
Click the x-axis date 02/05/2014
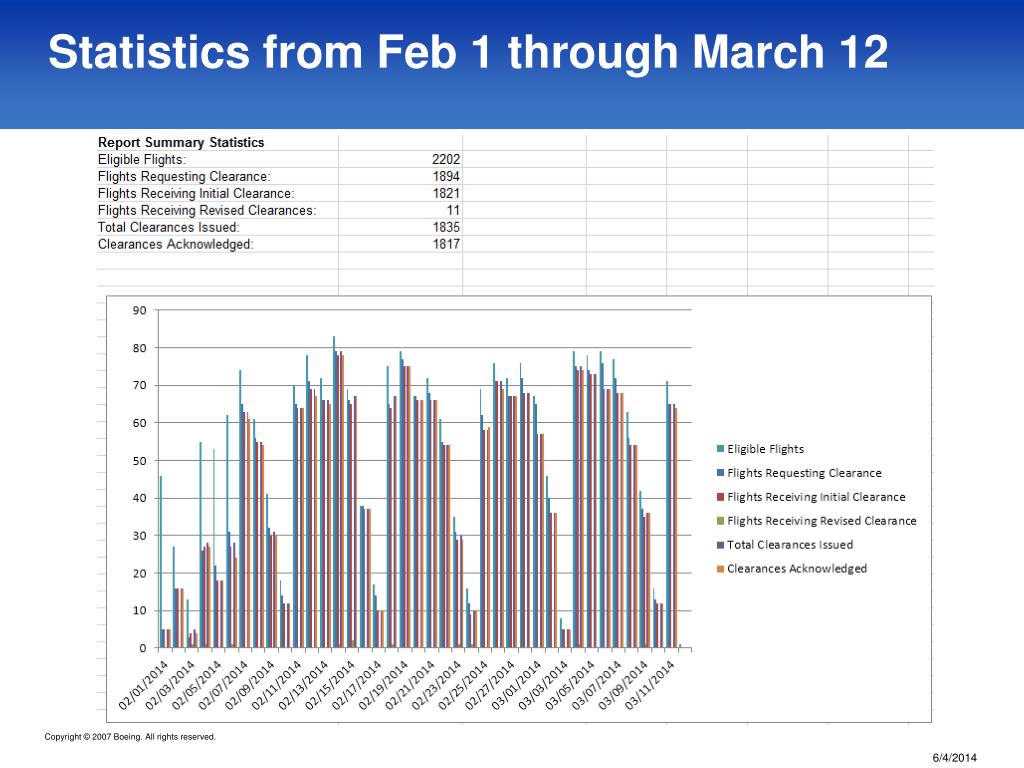click(197, 685)
